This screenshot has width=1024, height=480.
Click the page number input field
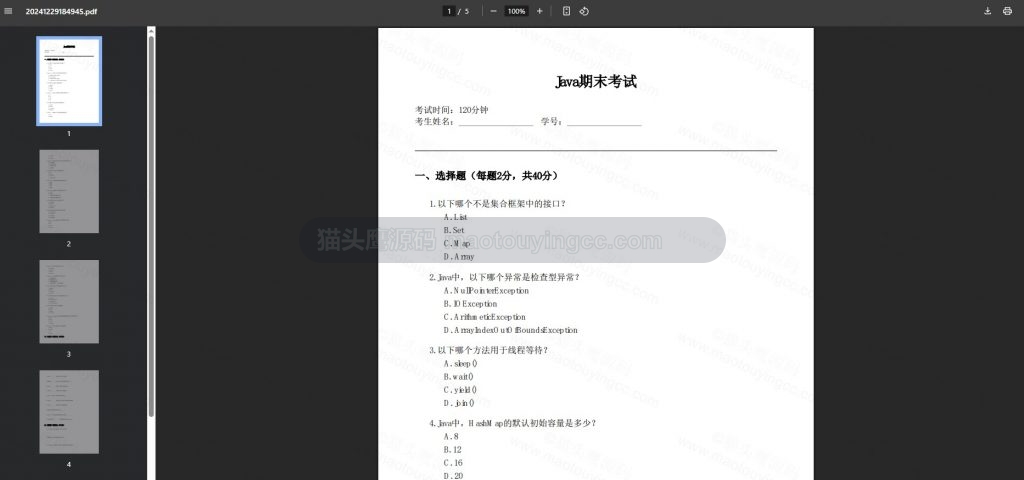pos(449,11)
